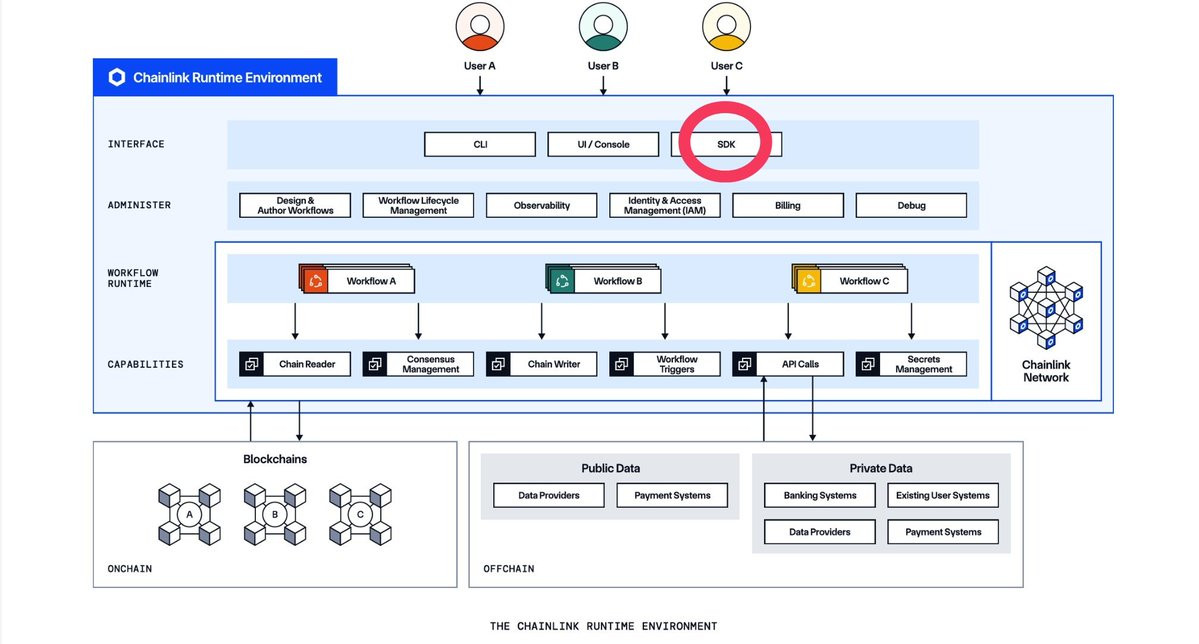
Task: Click the Workflow Triggers label
Action: click(677, 364)
